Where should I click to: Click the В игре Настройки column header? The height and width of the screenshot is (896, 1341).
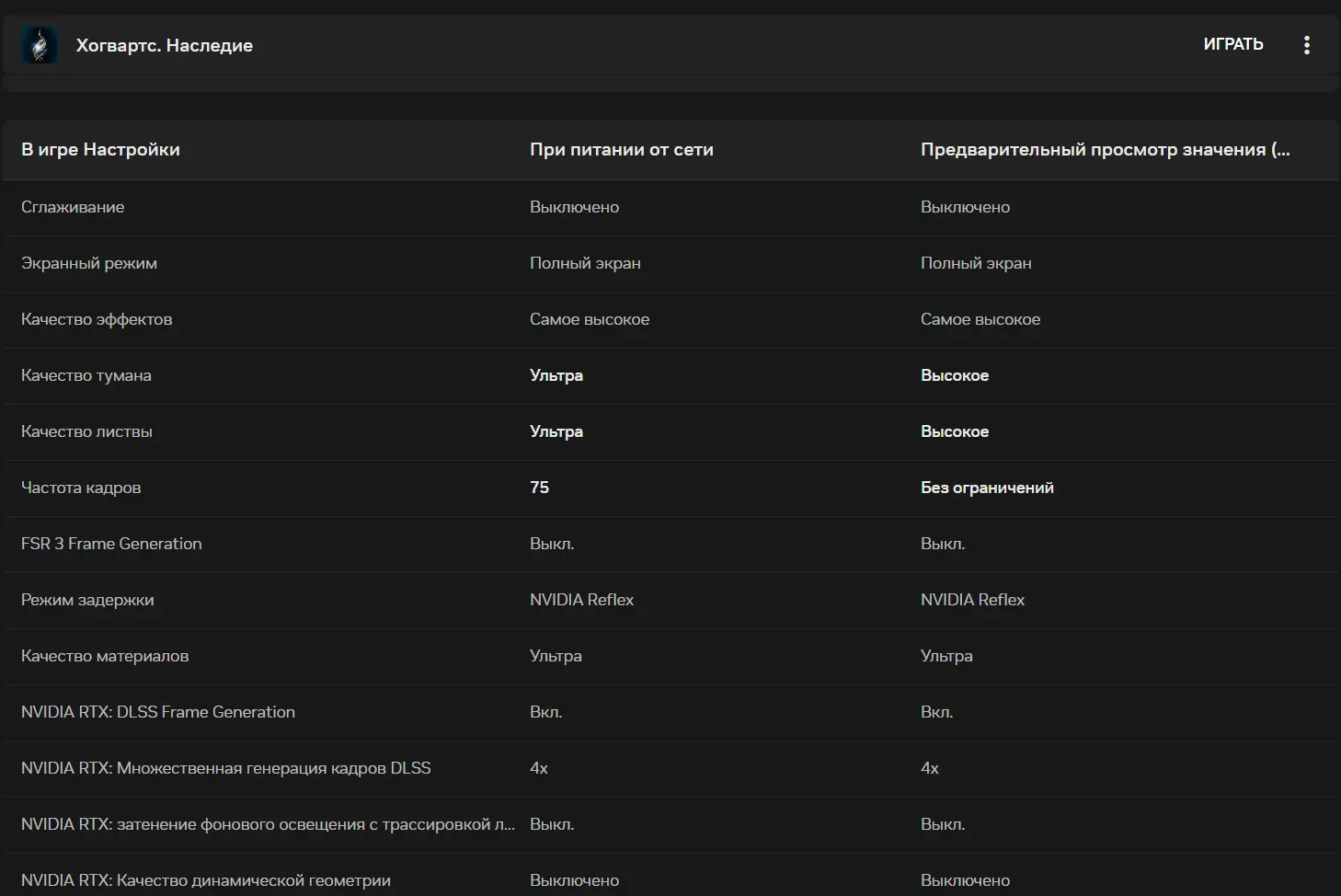(100, 150)
